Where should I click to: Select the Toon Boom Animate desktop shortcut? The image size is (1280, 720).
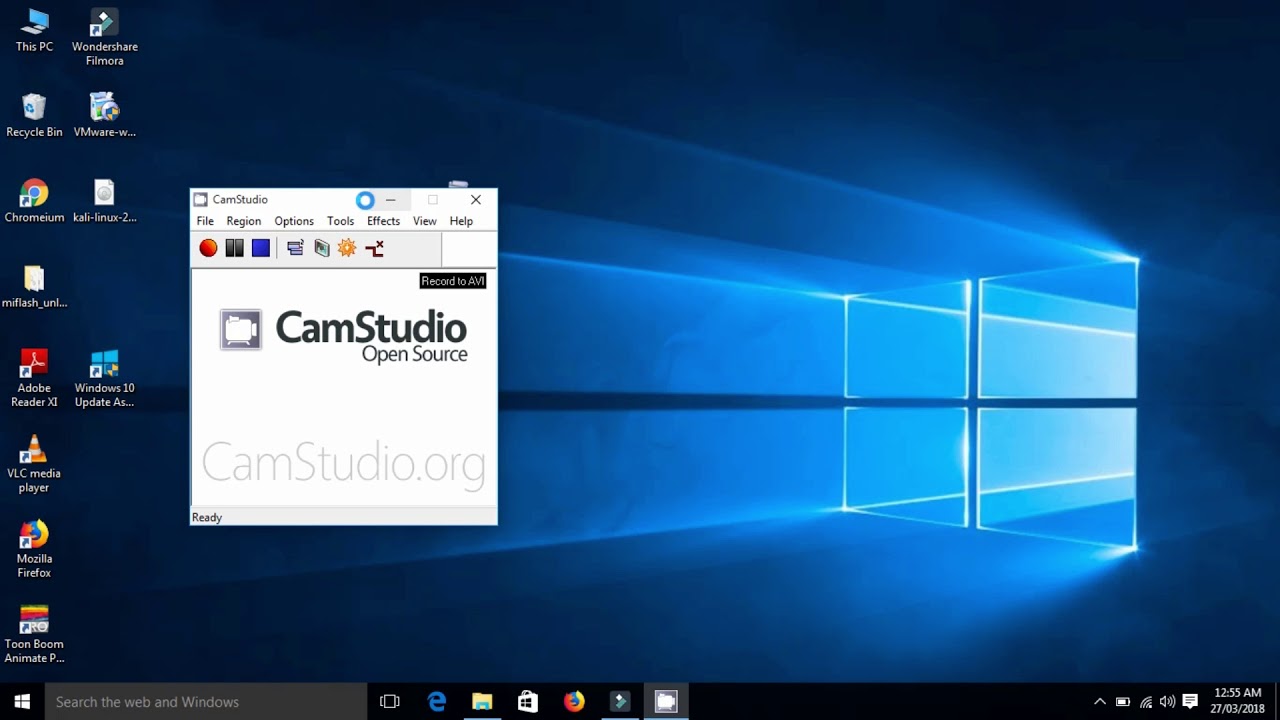click(34, 635)
